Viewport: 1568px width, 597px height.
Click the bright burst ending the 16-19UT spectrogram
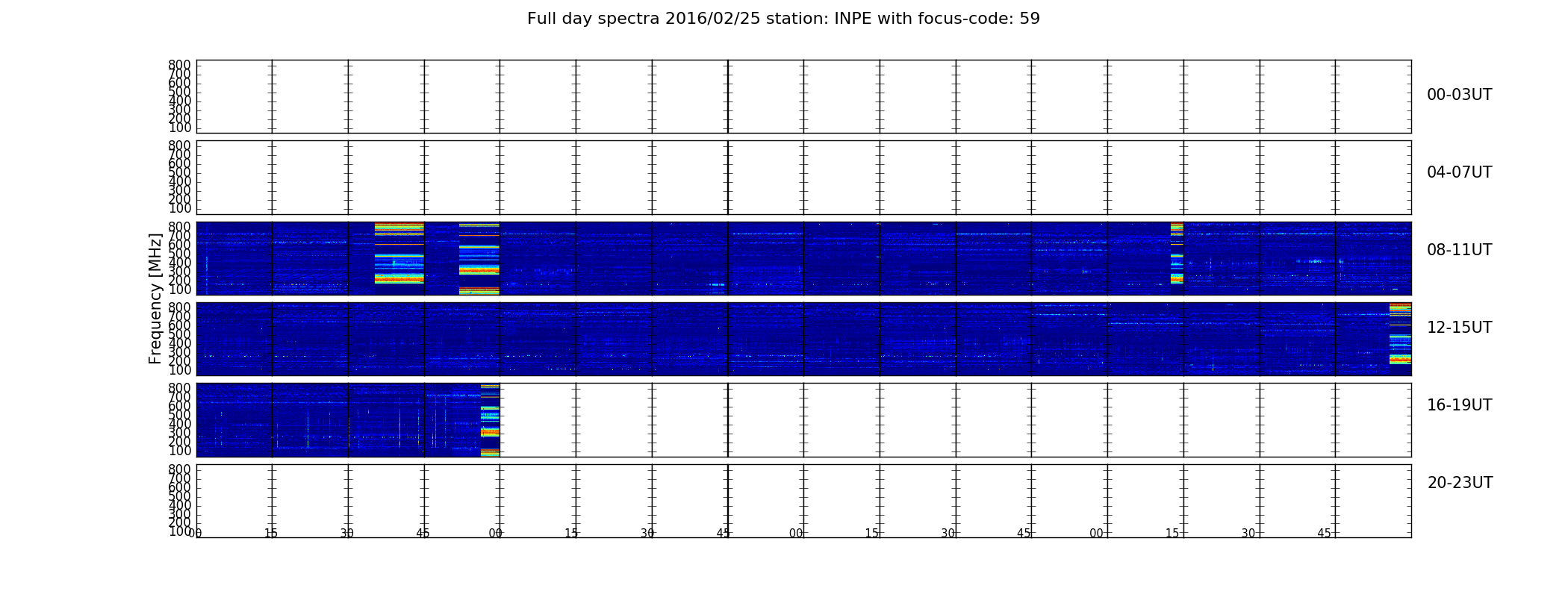coord(490,419)
